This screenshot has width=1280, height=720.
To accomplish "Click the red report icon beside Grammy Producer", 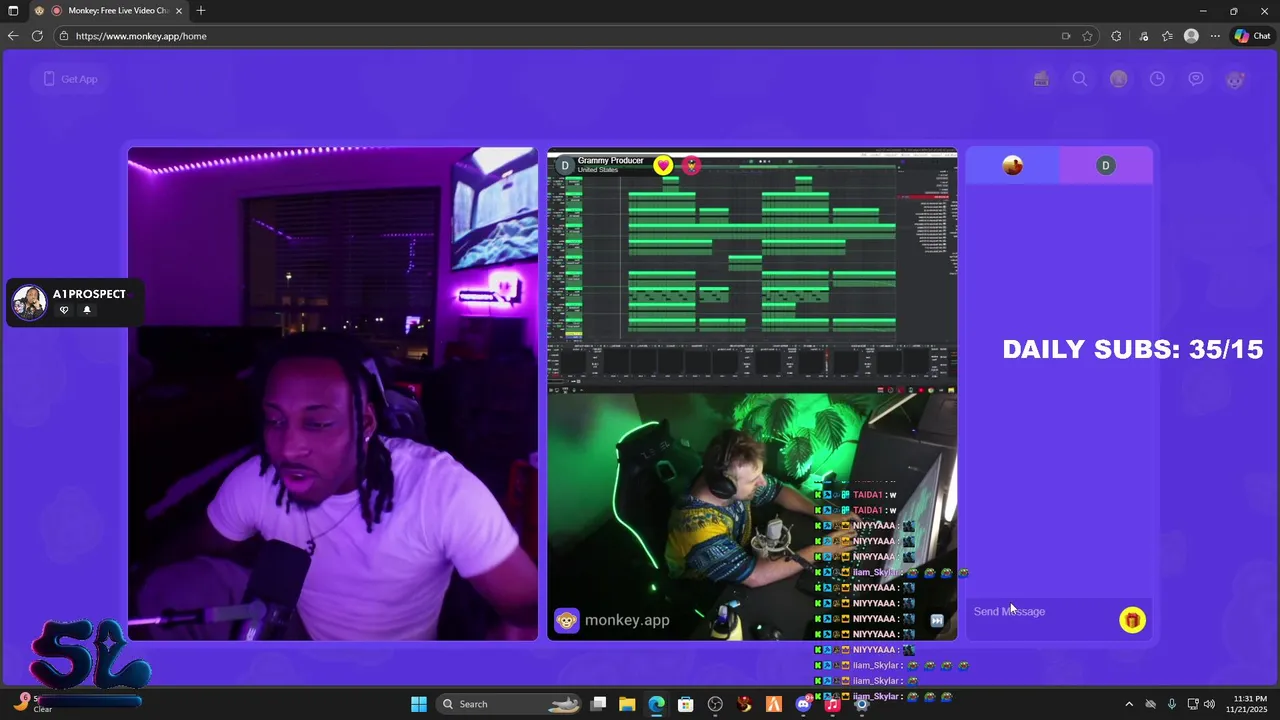I will pos(691,166).
